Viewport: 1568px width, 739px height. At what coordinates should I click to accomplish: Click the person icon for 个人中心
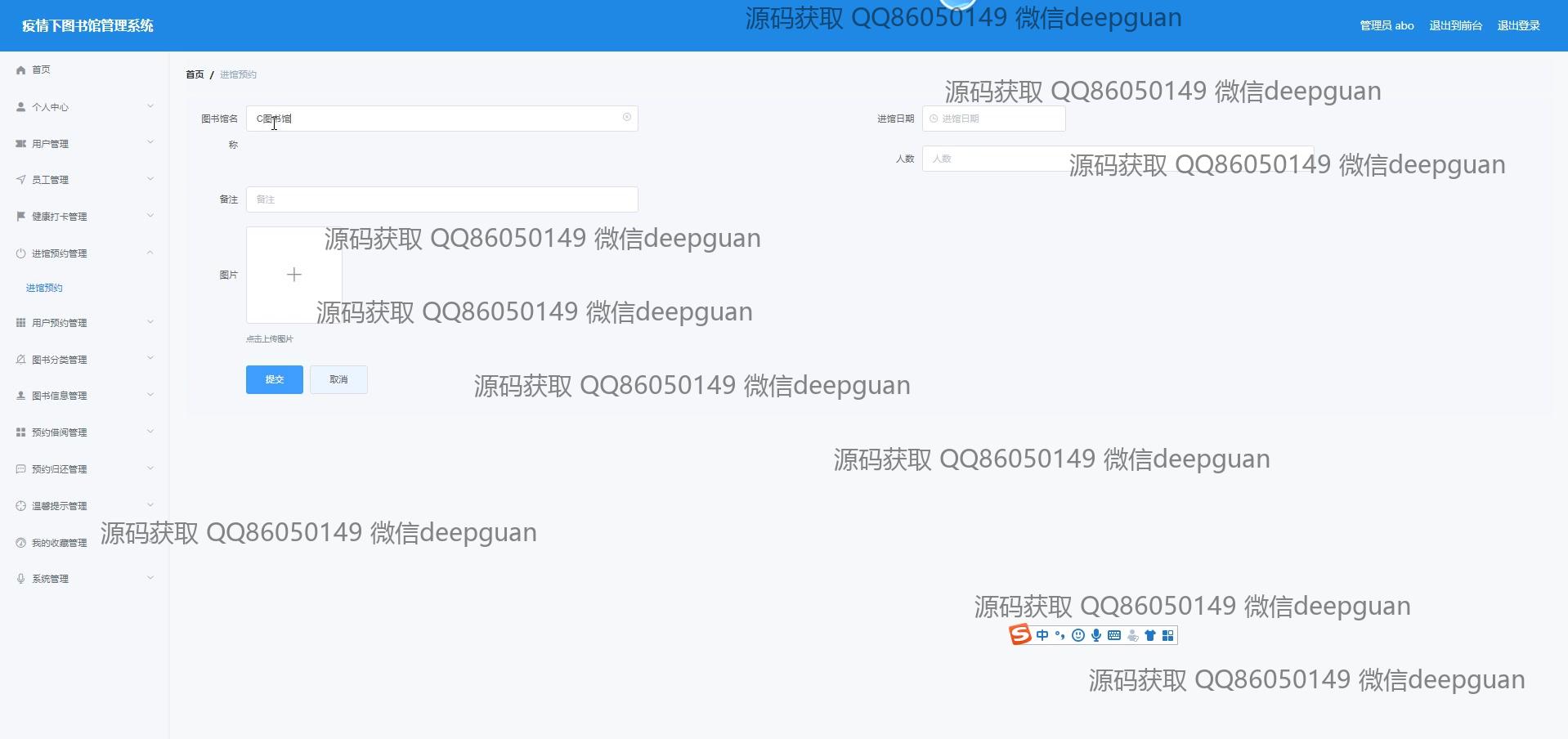coord(20,107)
